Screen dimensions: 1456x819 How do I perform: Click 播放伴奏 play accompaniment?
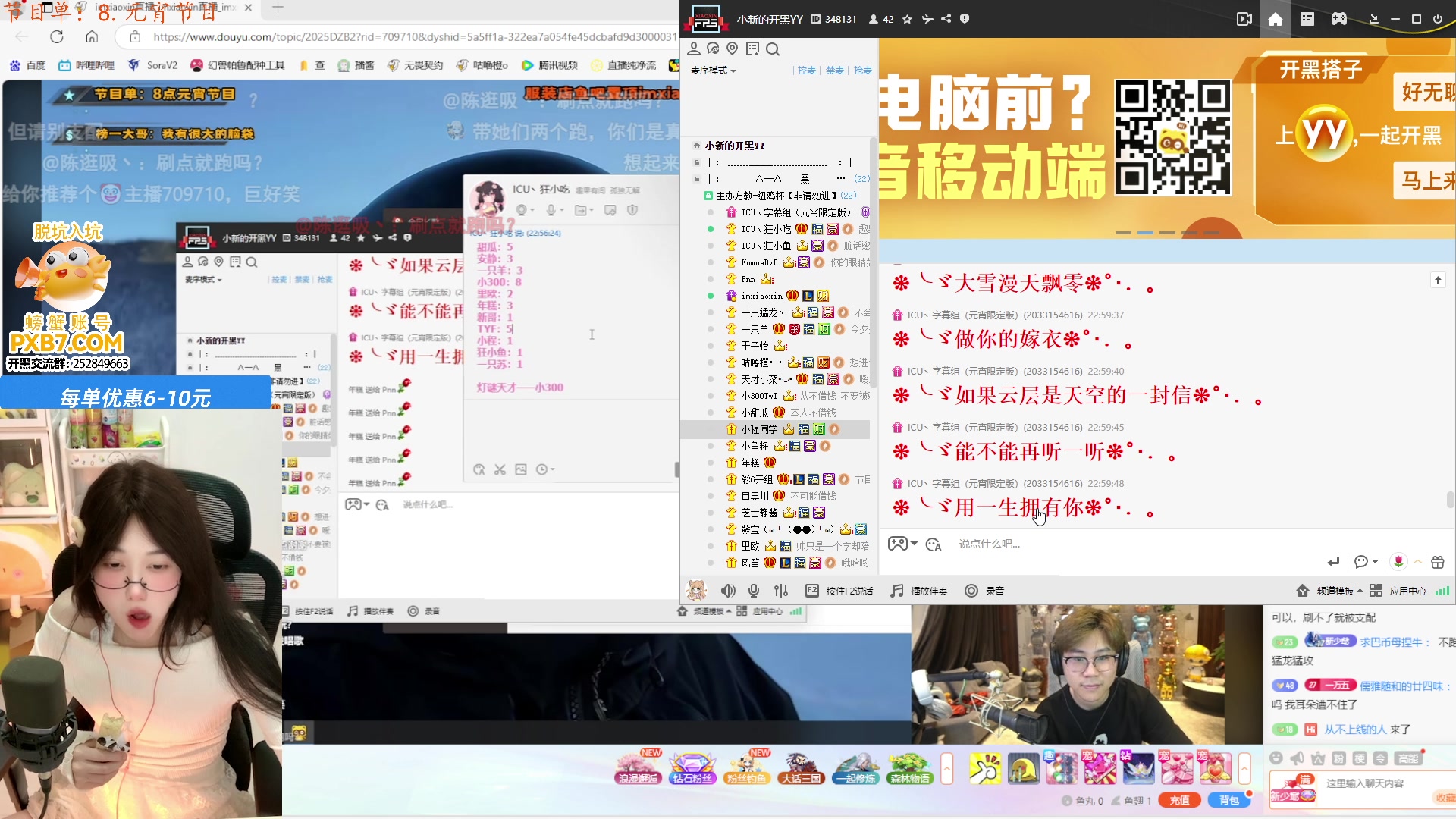919,591
